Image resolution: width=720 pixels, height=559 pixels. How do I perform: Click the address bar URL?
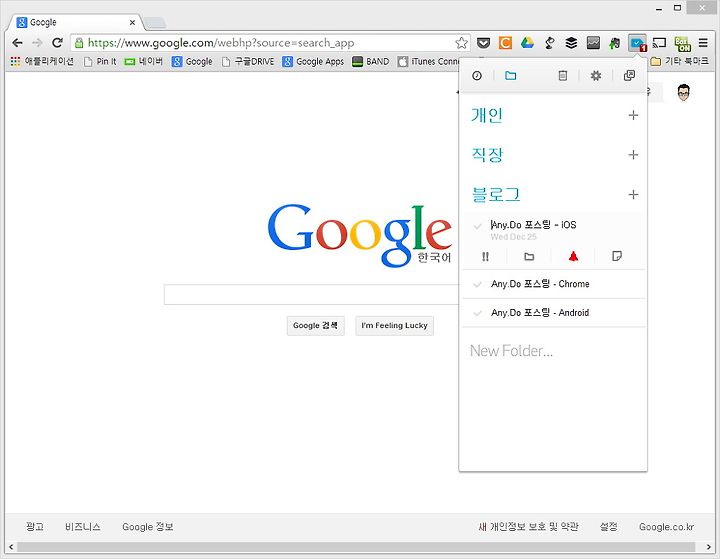pyautogui.click(x=220, y=43)
